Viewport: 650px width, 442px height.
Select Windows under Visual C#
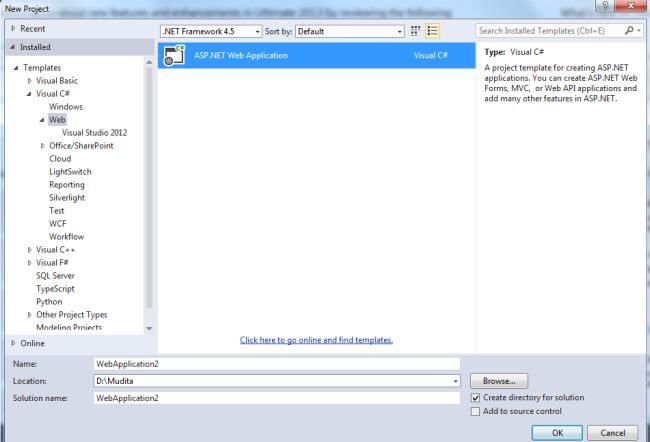coord(66,107)
